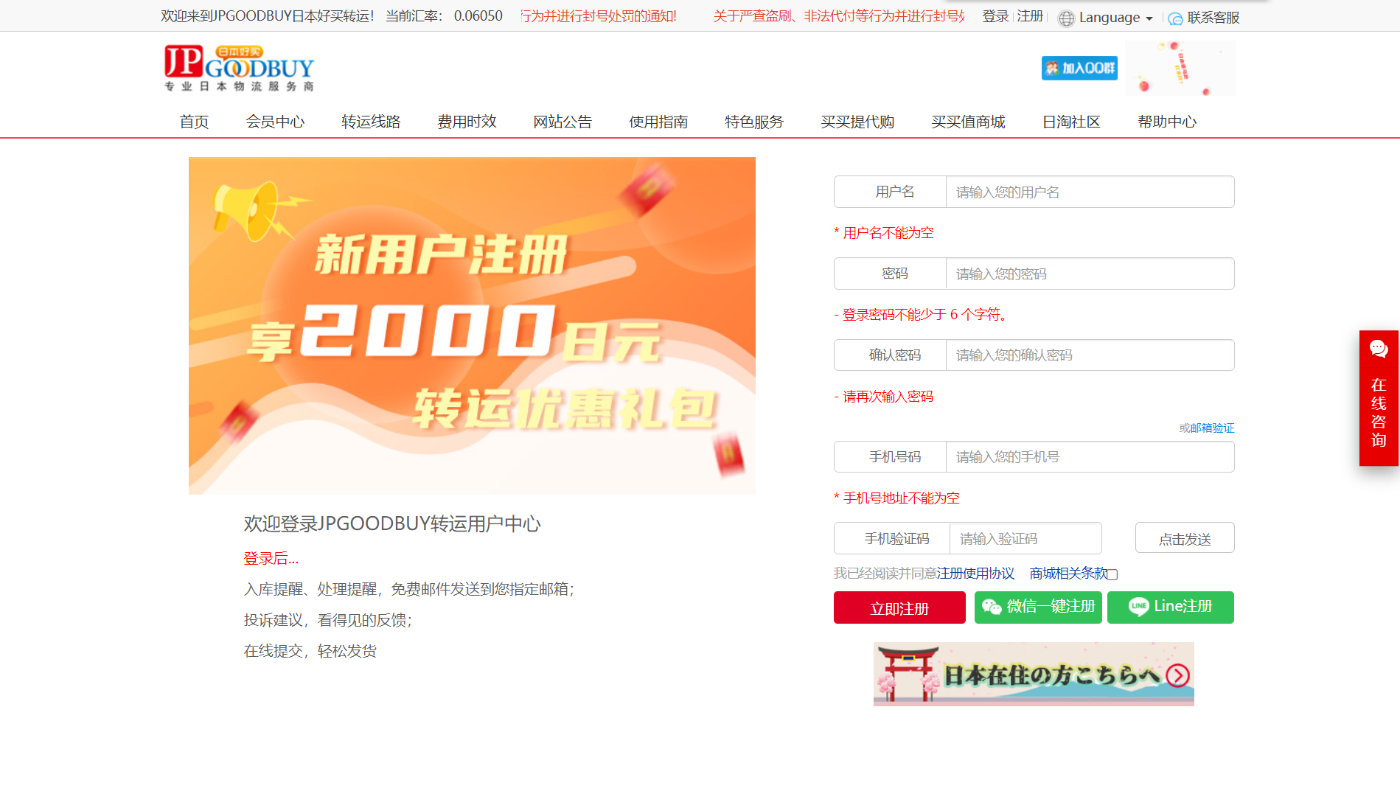Open 费用时效 menu item
1400x796 pixels.
(467, 122)
